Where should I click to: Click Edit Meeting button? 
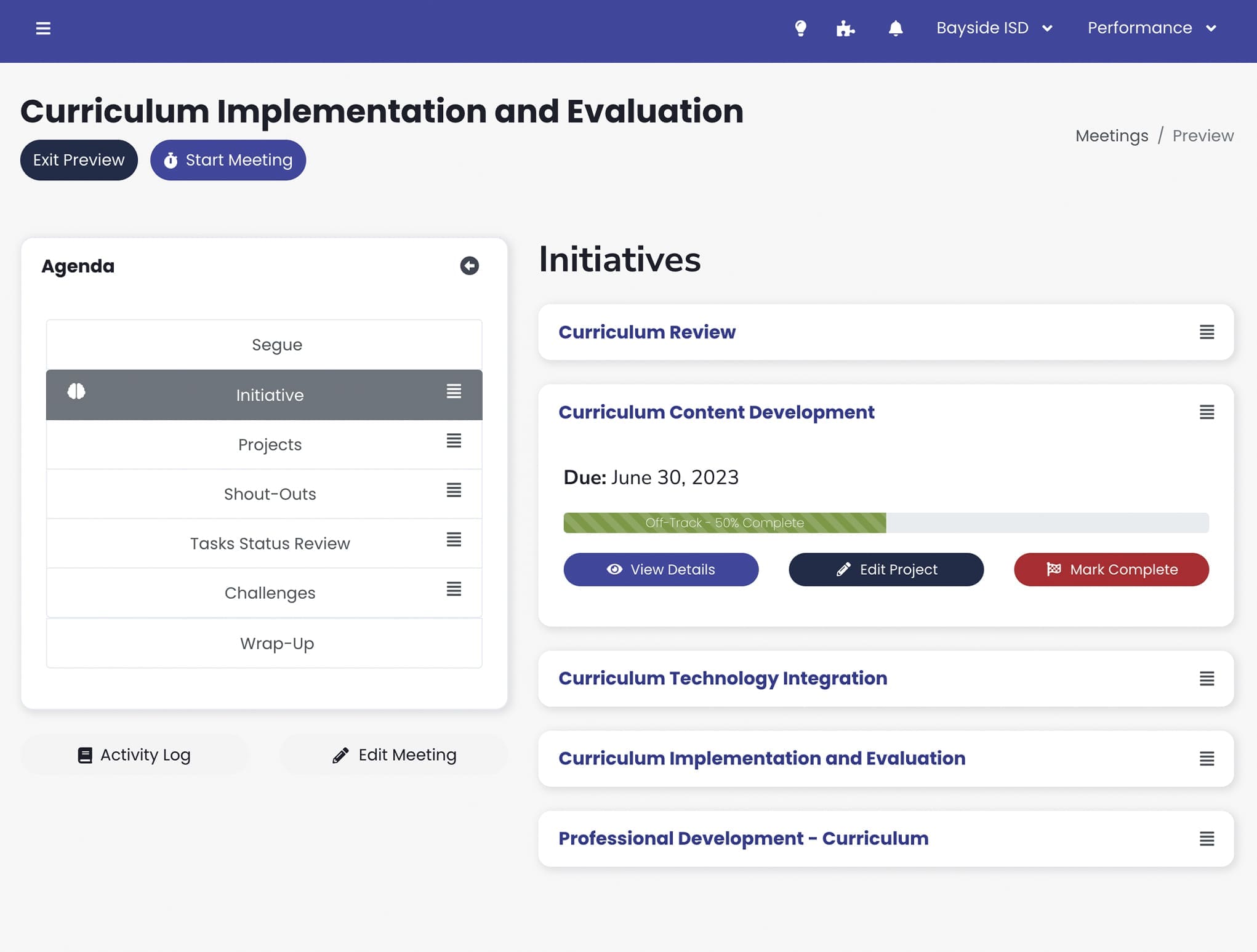click(x=394, y=755)
